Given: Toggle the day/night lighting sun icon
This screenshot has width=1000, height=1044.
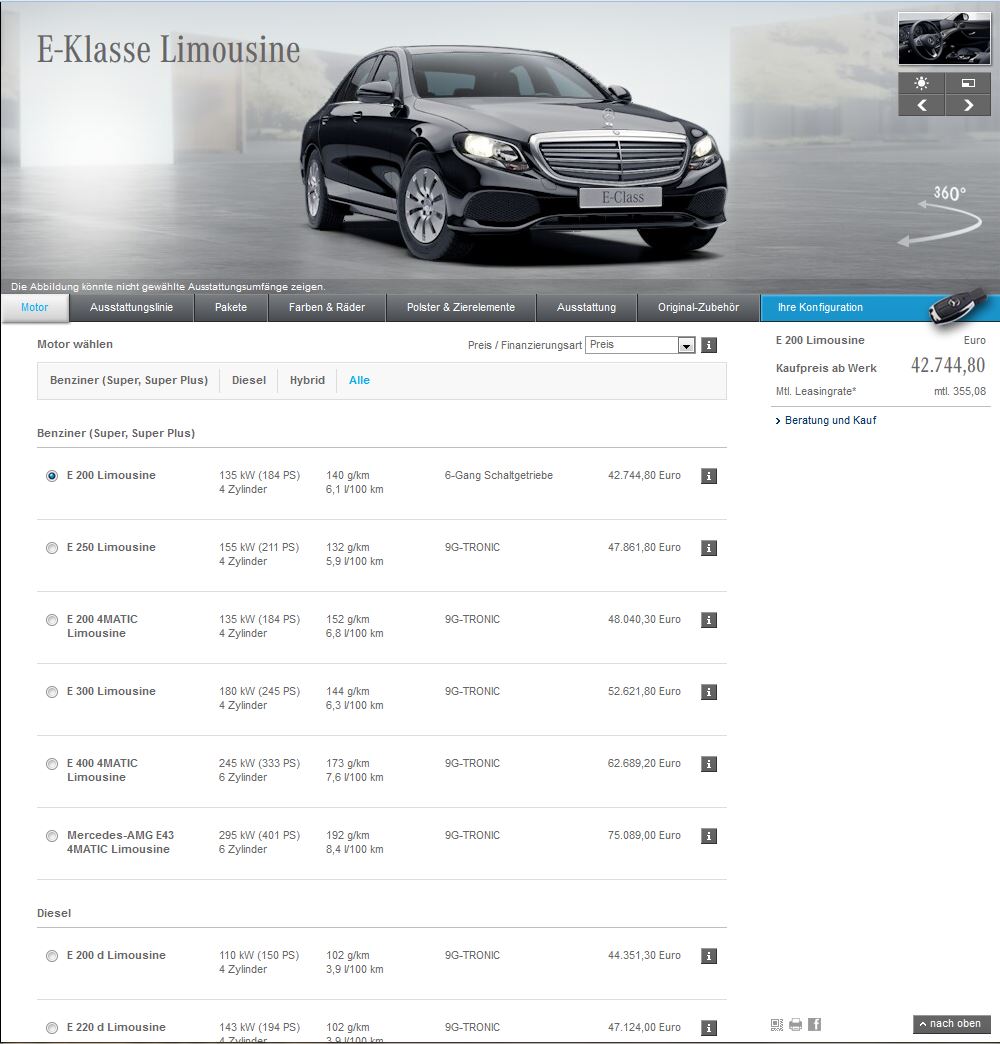Looking at the screenshot, I should point(921,83).
